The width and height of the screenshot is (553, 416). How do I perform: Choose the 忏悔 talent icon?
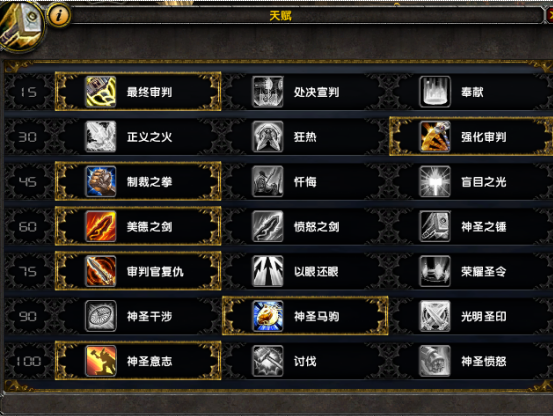[x=268, y=181]
